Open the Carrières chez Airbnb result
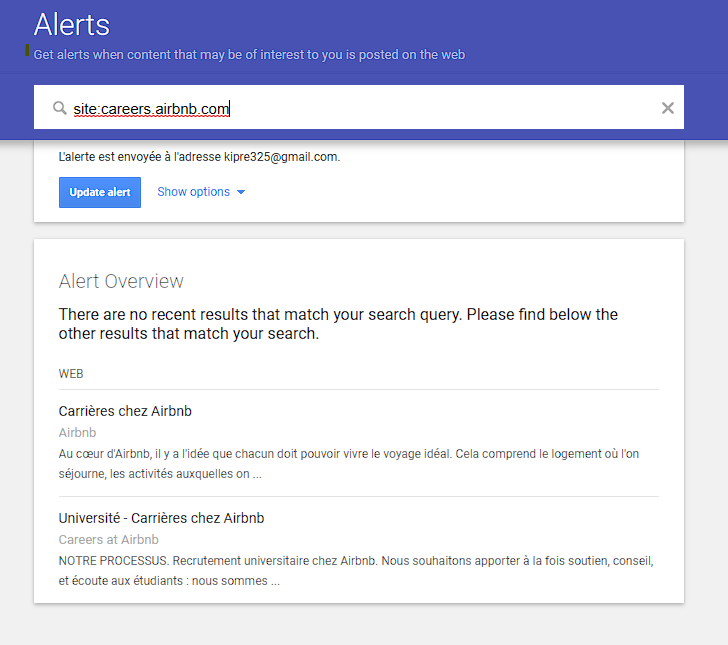Screen dimensions: 728x645 pos(125,411)
